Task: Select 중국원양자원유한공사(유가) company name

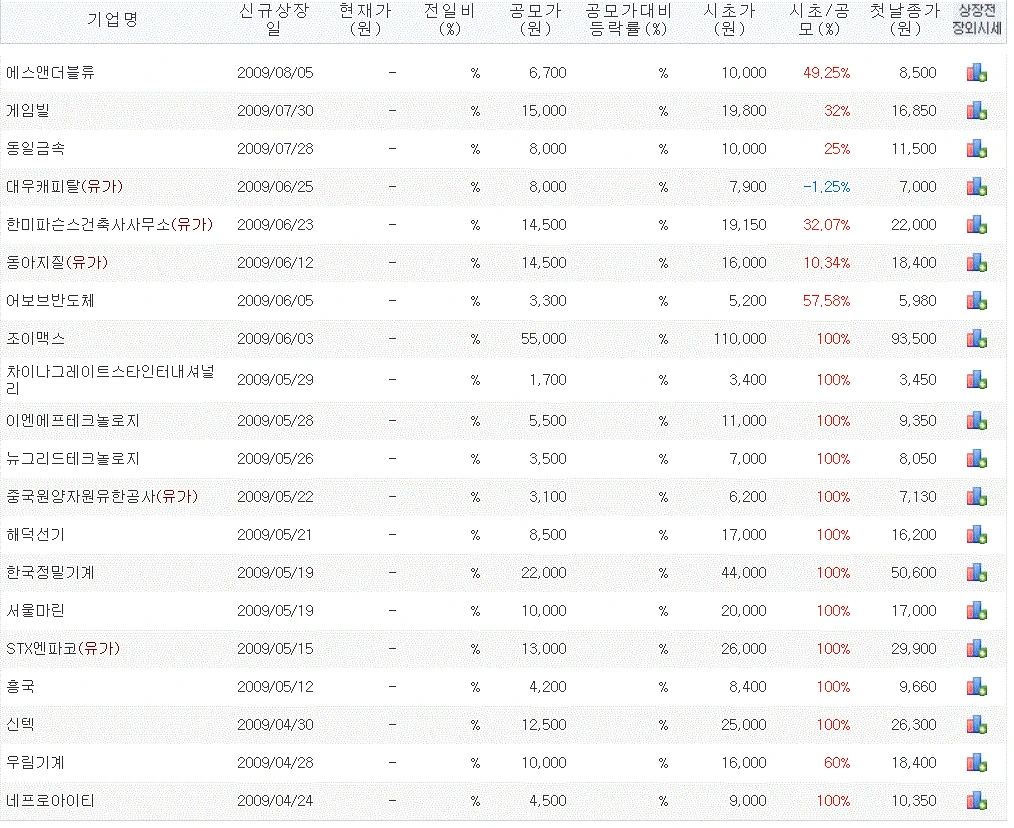Action: [x=98, y=496]
